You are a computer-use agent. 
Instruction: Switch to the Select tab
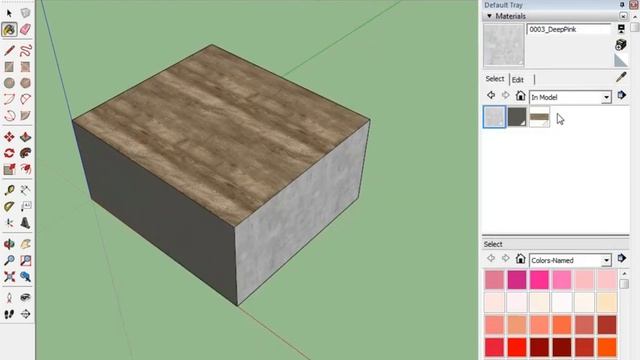[x=495, y=79]
